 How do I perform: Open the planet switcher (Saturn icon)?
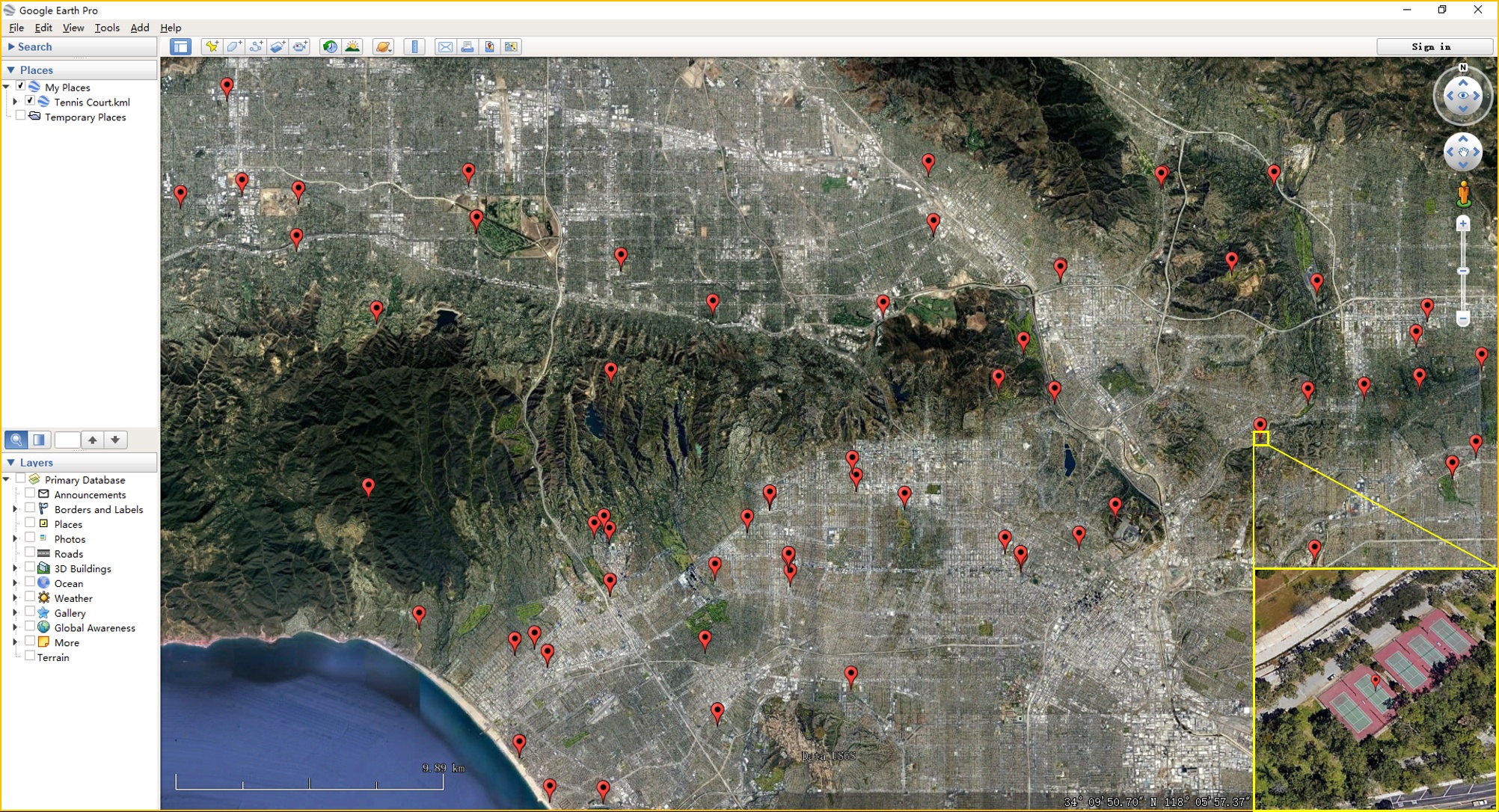tap(384, 46)
